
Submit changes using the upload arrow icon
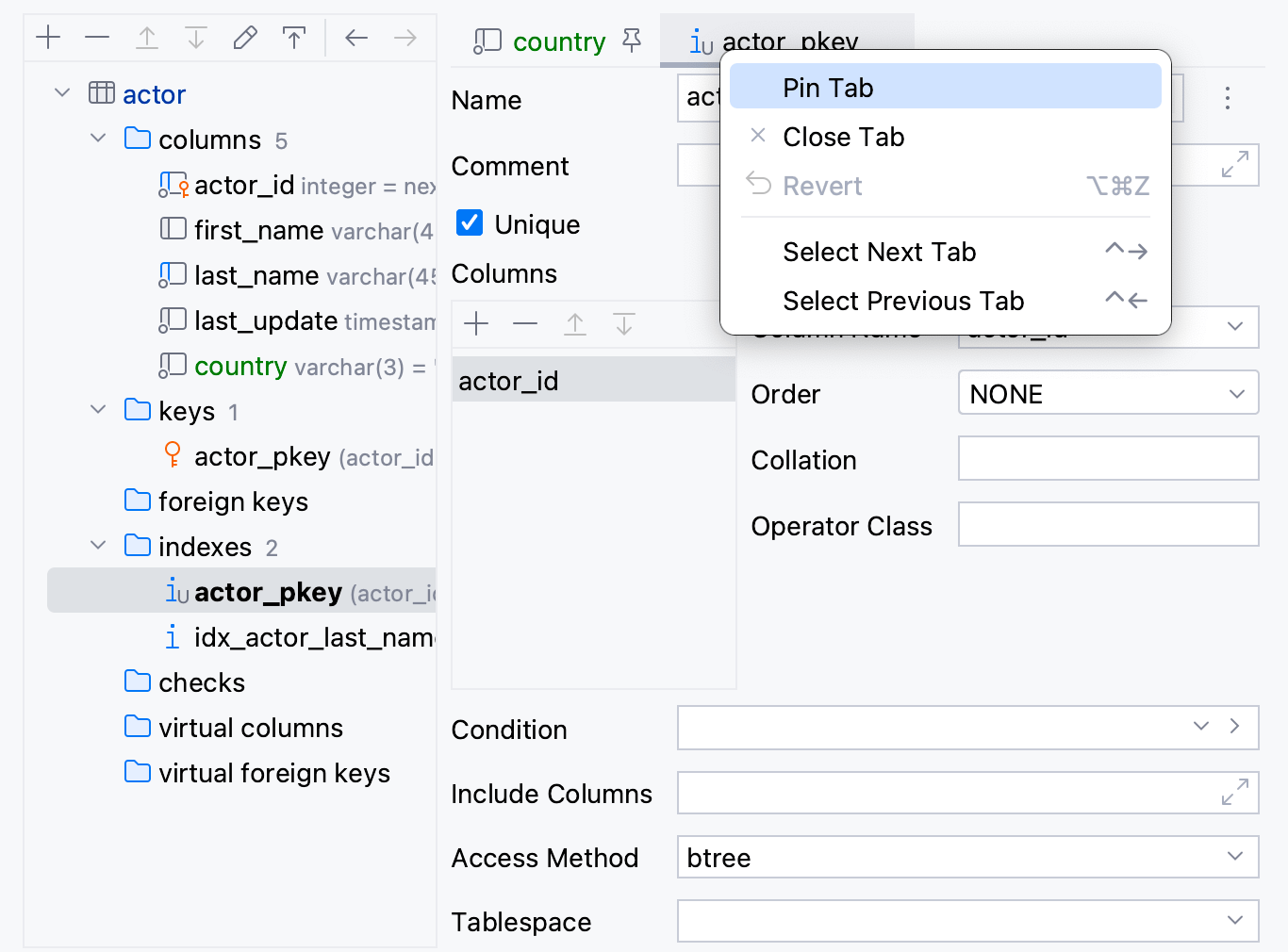tap(293, 38)
